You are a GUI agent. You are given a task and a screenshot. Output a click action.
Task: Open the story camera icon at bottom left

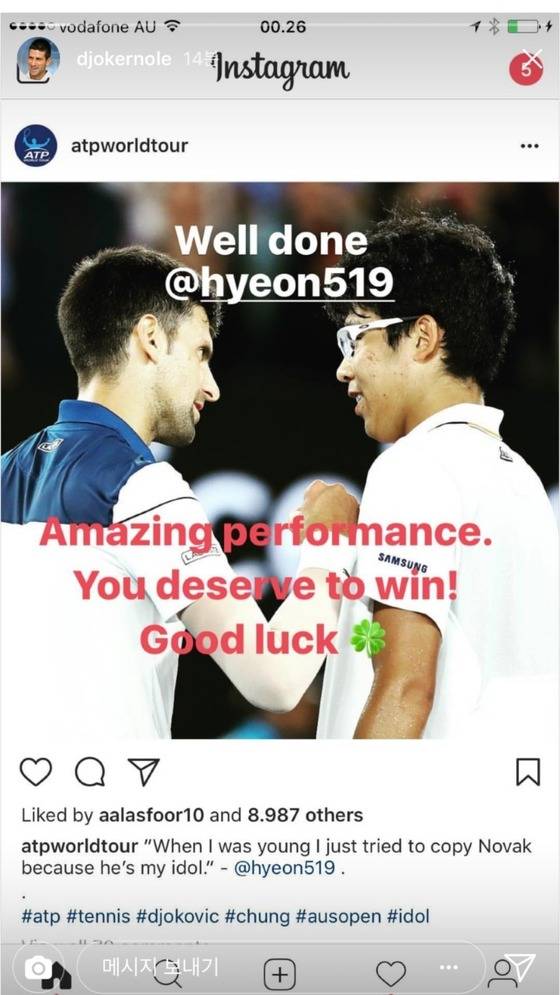click(x=39, y=968)
